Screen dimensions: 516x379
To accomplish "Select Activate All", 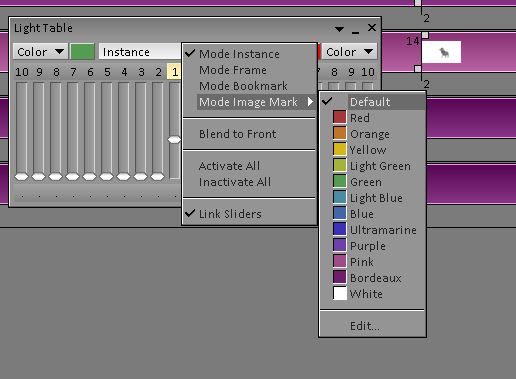I will pyautogui.click(x=249, y=166).
